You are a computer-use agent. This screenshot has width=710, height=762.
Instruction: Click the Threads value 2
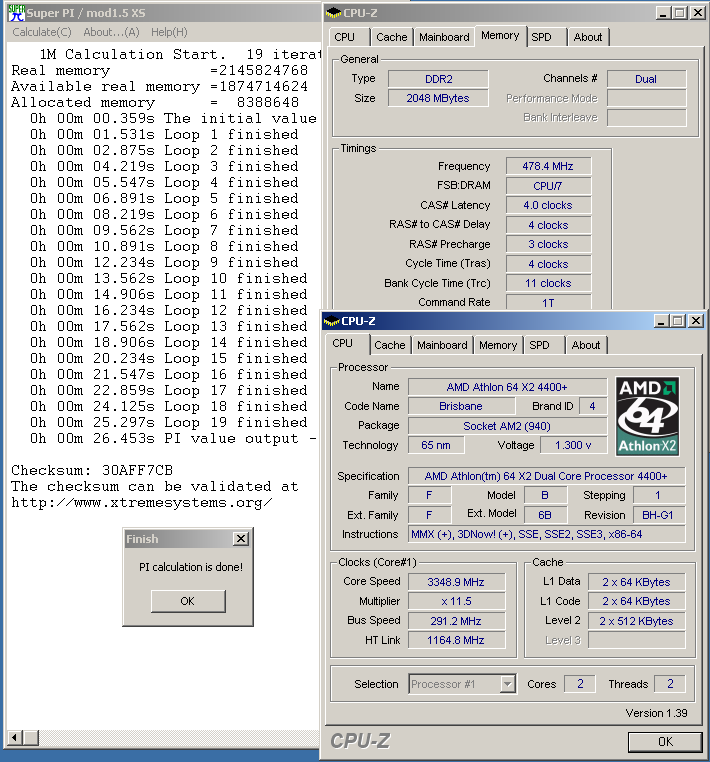pyautogui.click(x=670, y=684)
